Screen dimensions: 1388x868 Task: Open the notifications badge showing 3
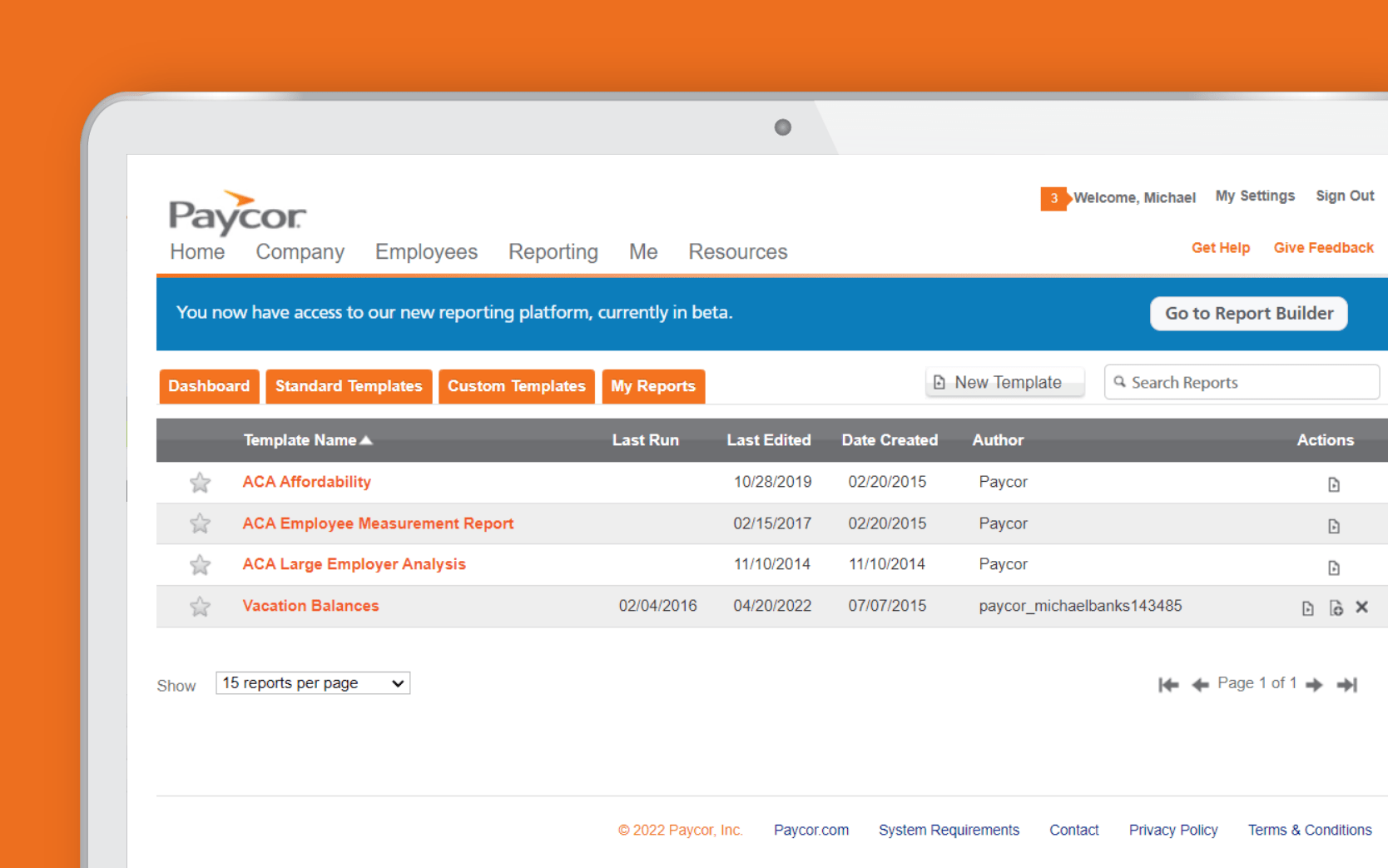[1054, 199]
